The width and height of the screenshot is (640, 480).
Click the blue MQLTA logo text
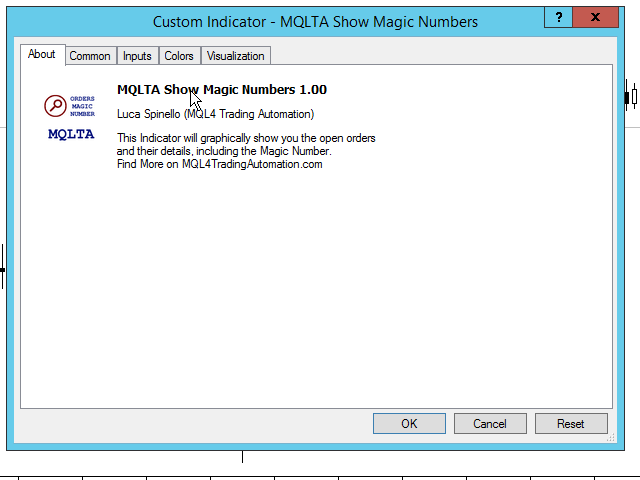pos(71,134)
